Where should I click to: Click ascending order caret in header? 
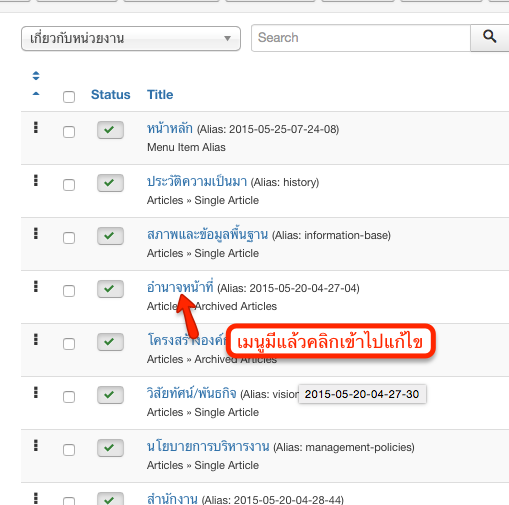pos(36,94)
